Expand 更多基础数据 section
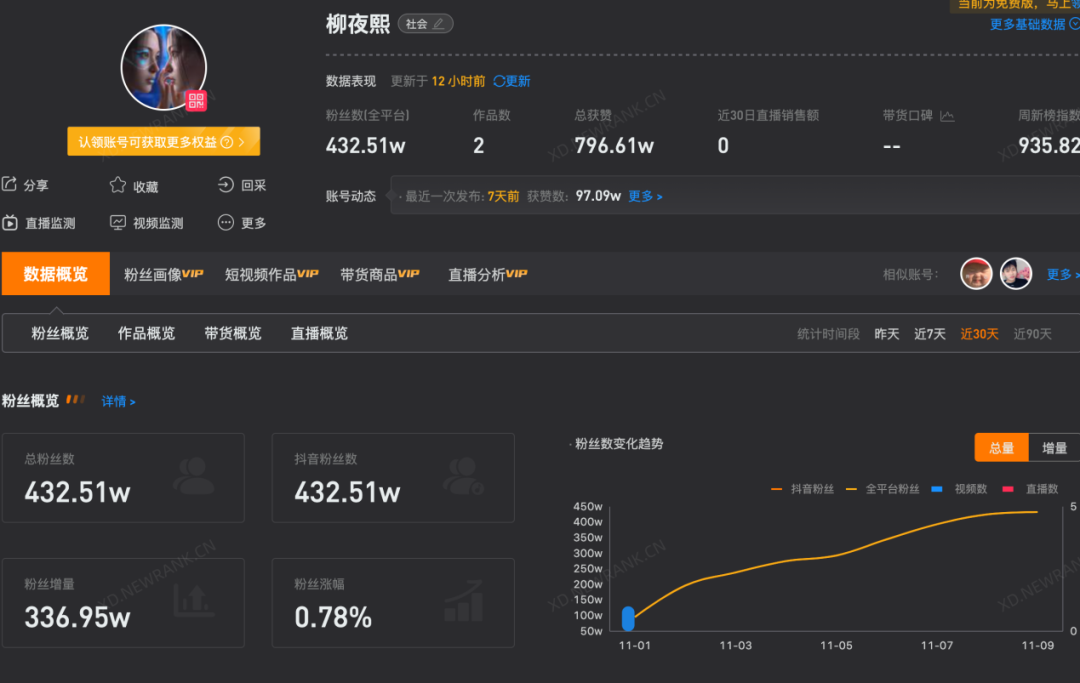 click(x=1033, y=24)
